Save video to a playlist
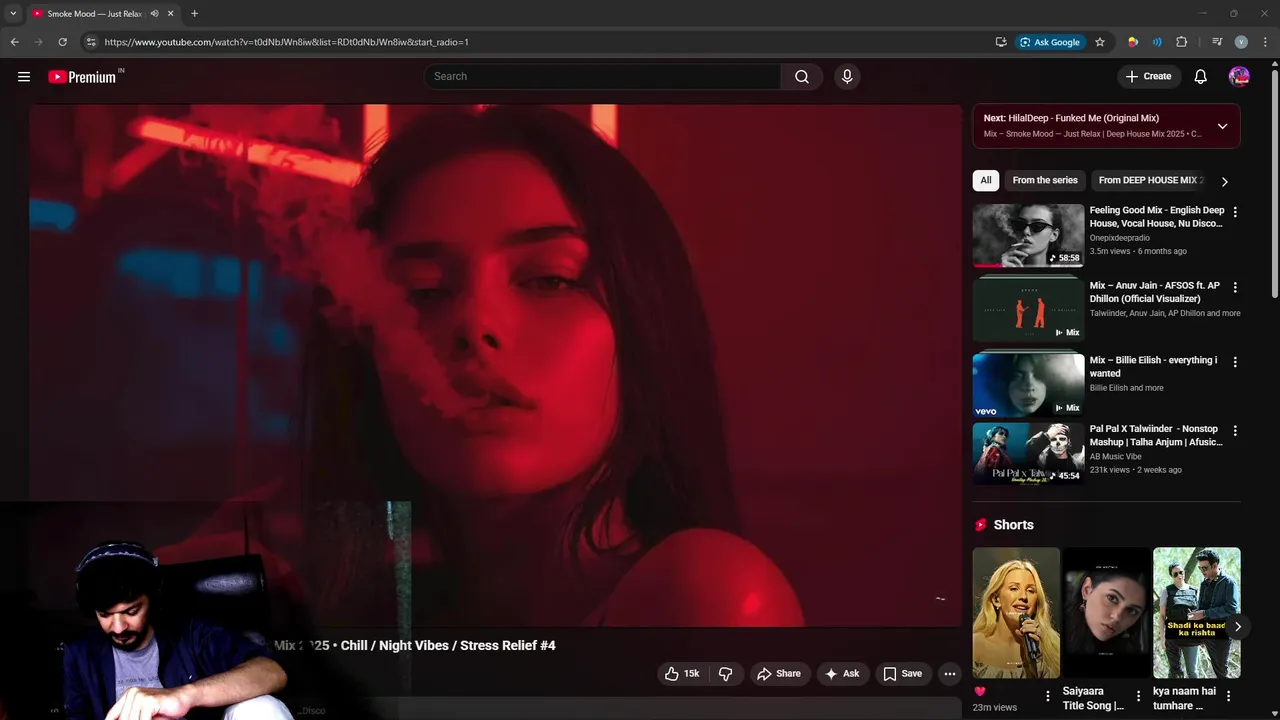The height and width of the screenshot is (720, 1280). coord(902,674)
